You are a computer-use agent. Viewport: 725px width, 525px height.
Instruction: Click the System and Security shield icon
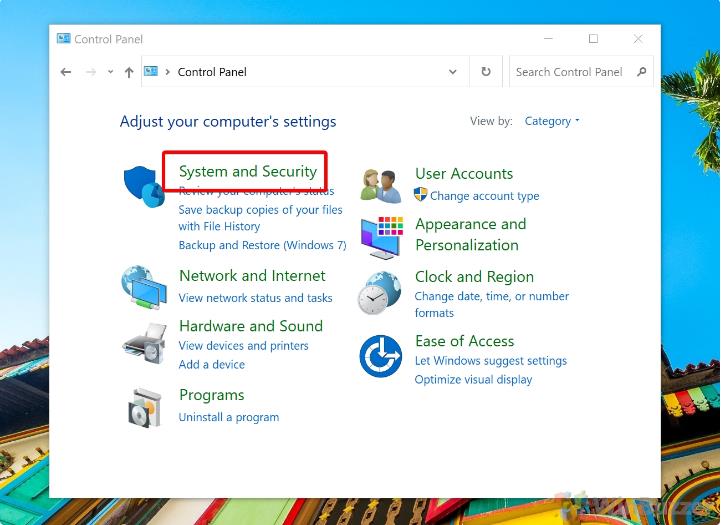pos(144,187)
